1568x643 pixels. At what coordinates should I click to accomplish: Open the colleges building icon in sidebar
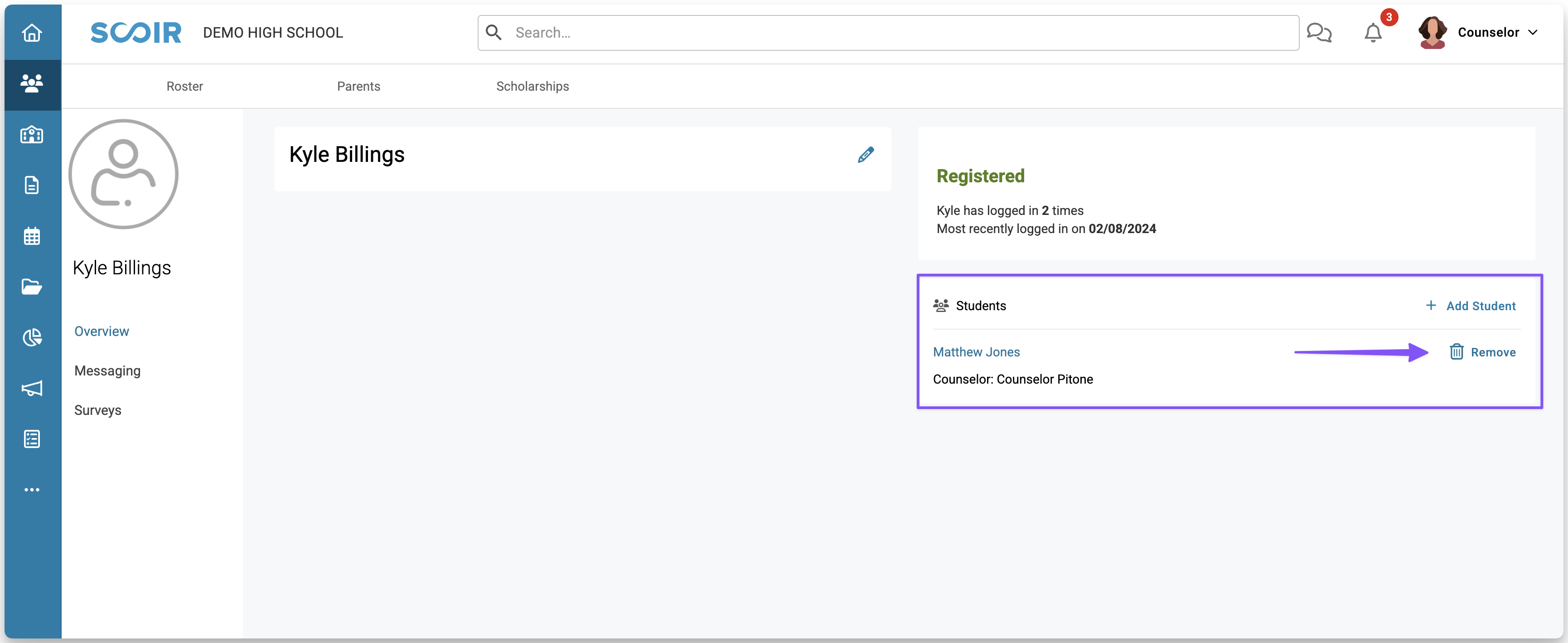(32, 135)
